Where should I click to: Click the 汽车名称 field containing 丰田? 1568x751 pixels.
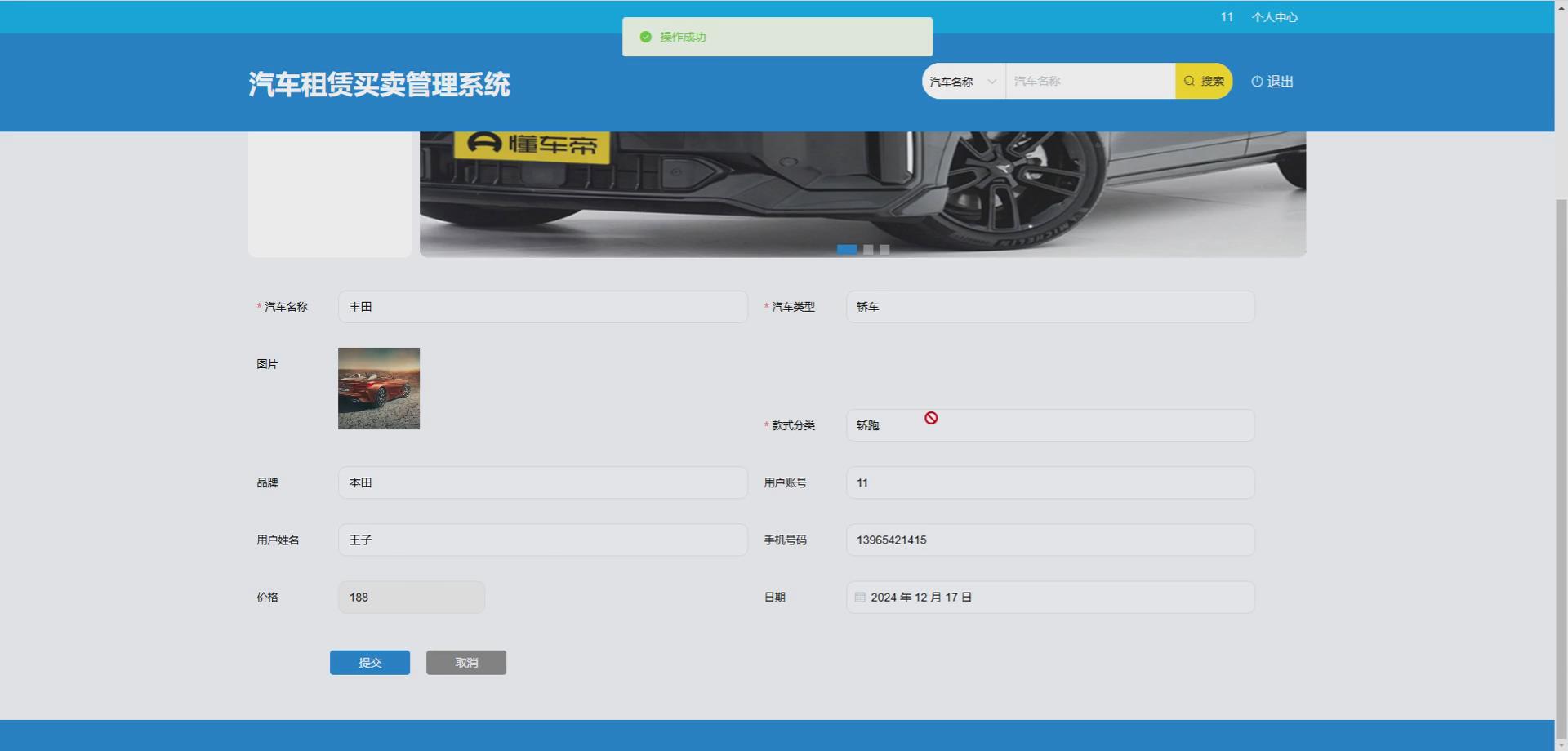point(543,307)
